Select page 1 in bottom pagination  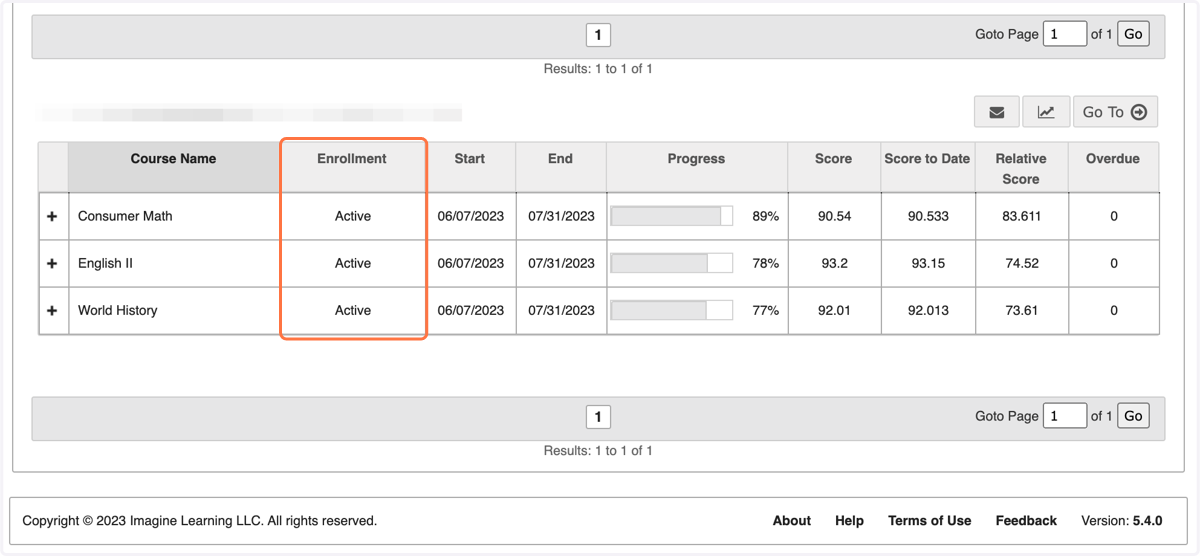598,417
